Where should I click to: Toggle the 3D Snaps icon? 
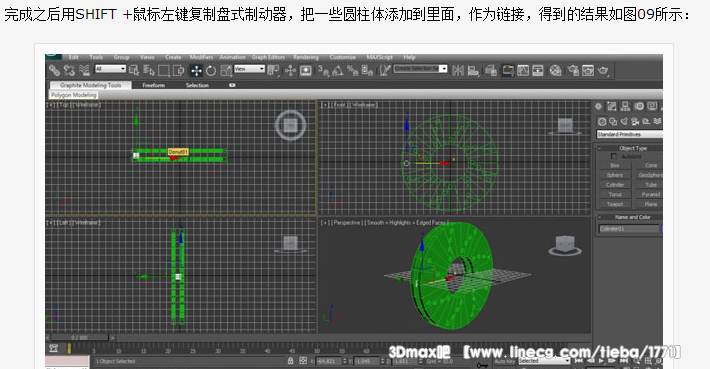(x=323, y=70)
